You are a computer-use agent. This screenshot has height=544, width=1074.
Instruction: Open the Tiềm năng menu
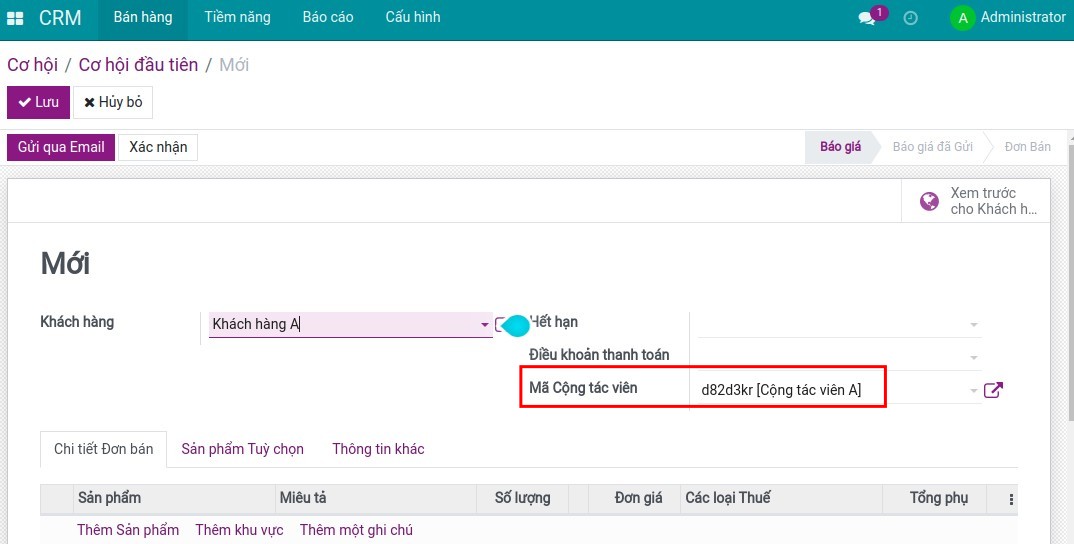click(x=237, y=17)
